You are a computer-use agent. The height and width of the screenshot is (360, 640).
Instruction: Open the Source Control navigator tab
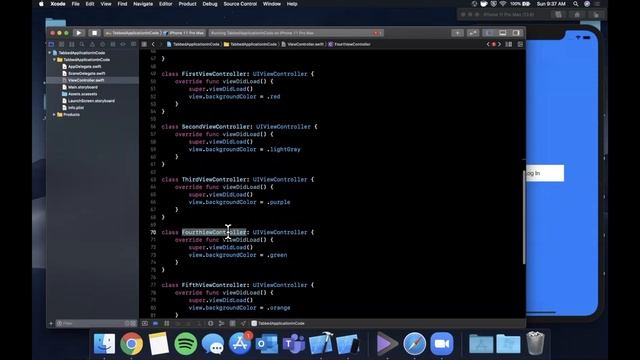(62, 44)
